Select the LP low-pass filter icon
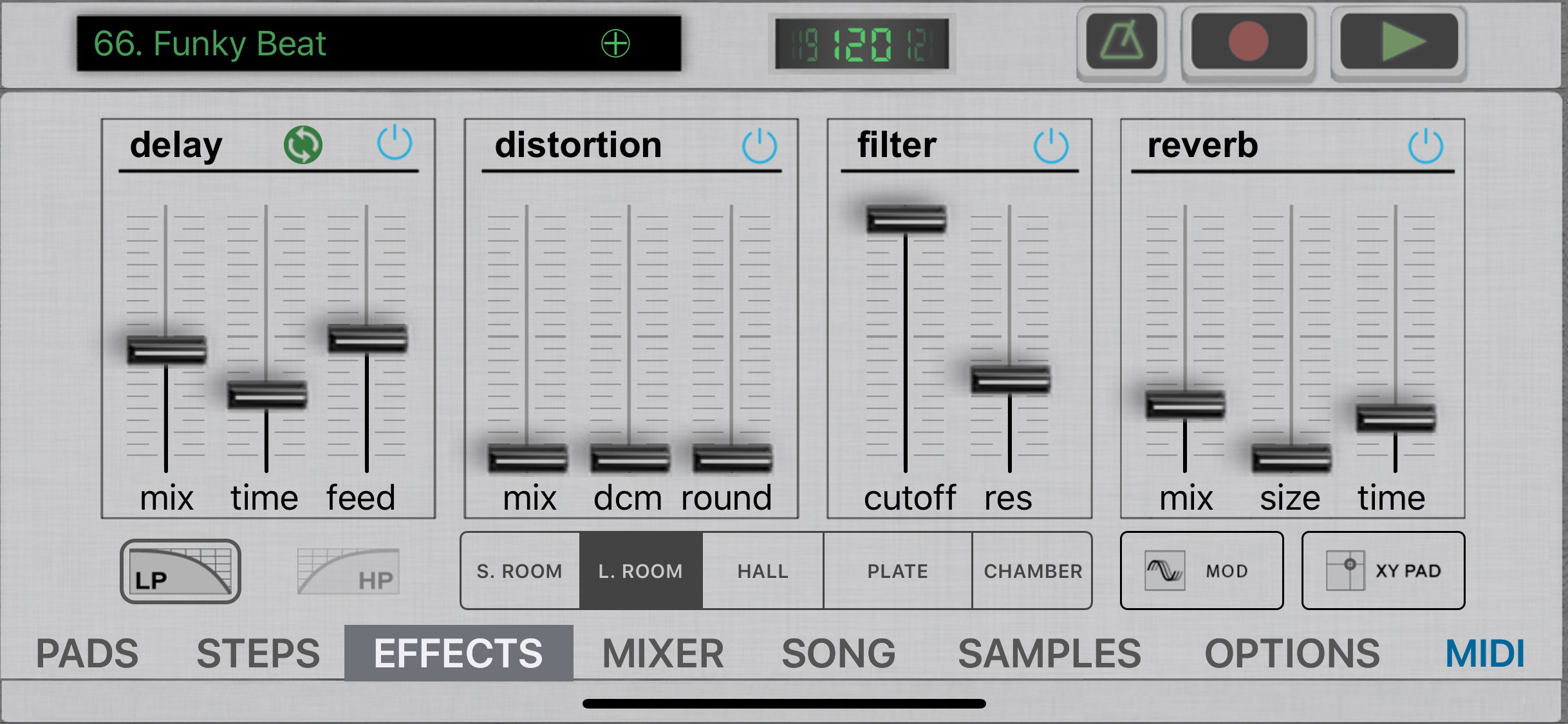1568x724 pixels. click(180, 571)
